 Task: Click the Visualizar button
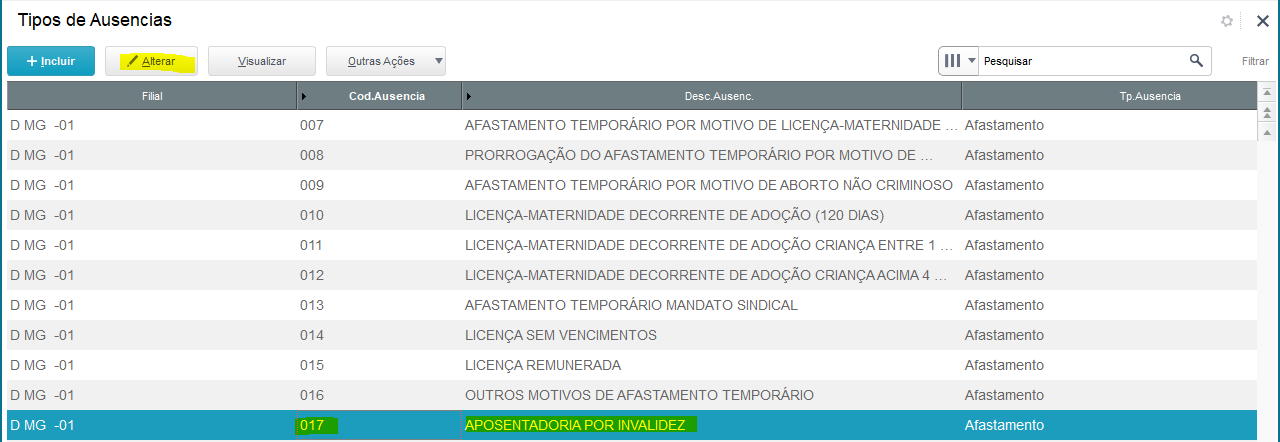click(x=262, y=61)
